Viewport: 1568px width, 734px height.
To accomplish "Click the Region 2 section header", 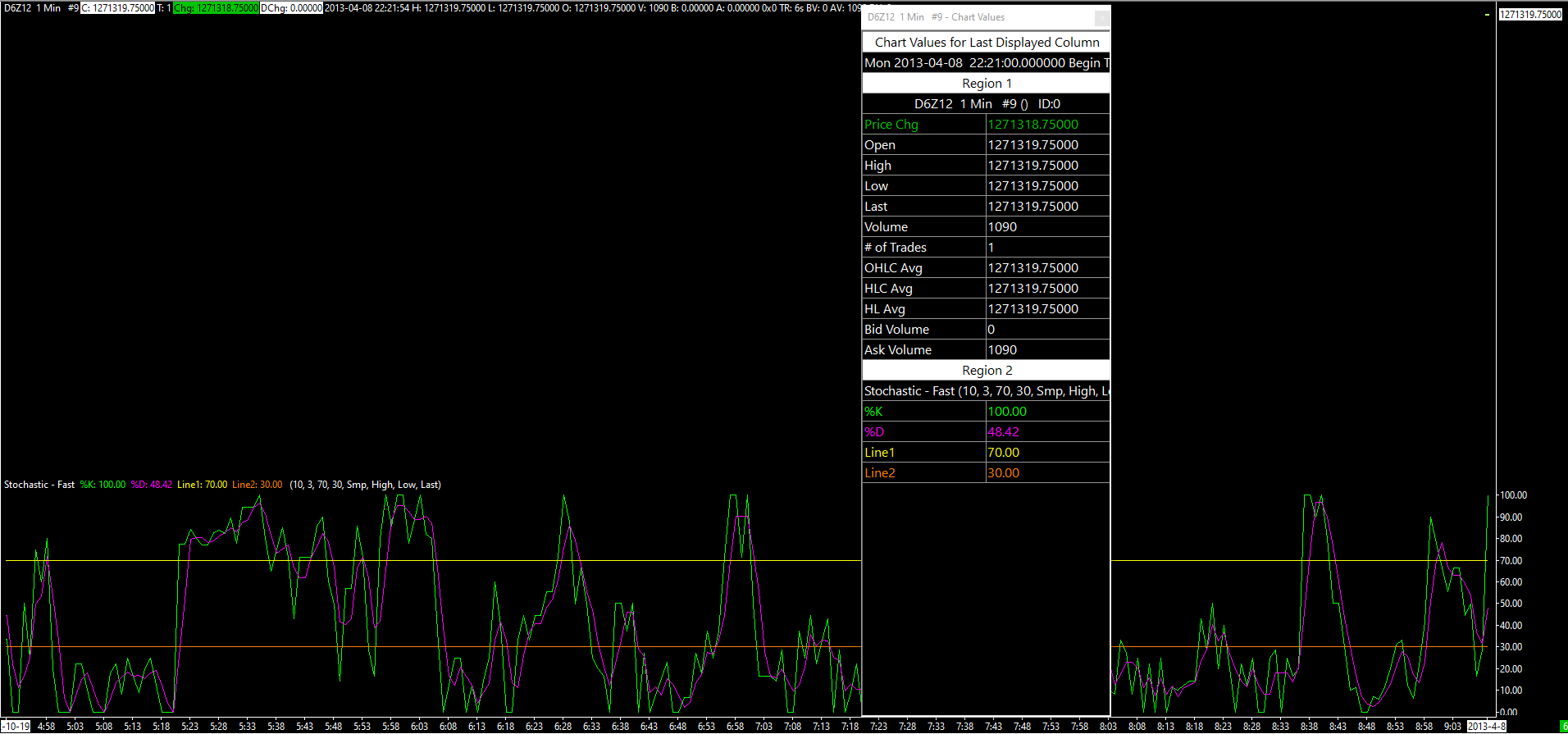I will pos(986,371).
